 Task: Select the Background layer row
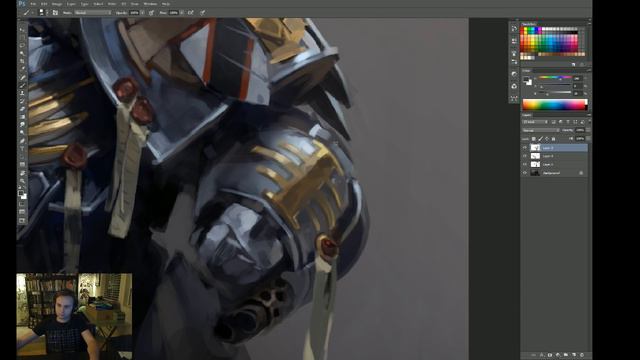pyautogui.click(x=555, y=173)
